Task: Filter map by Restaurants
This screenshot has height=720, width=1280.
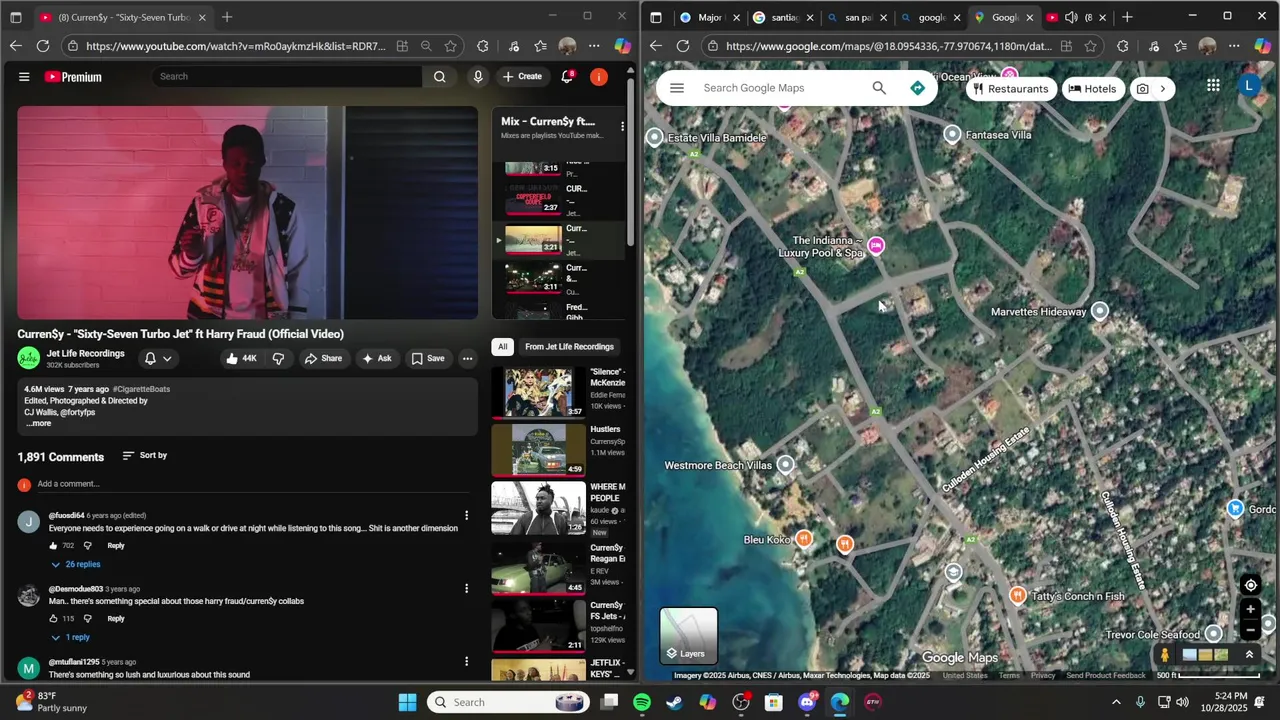Action: tap(1011, 89)
